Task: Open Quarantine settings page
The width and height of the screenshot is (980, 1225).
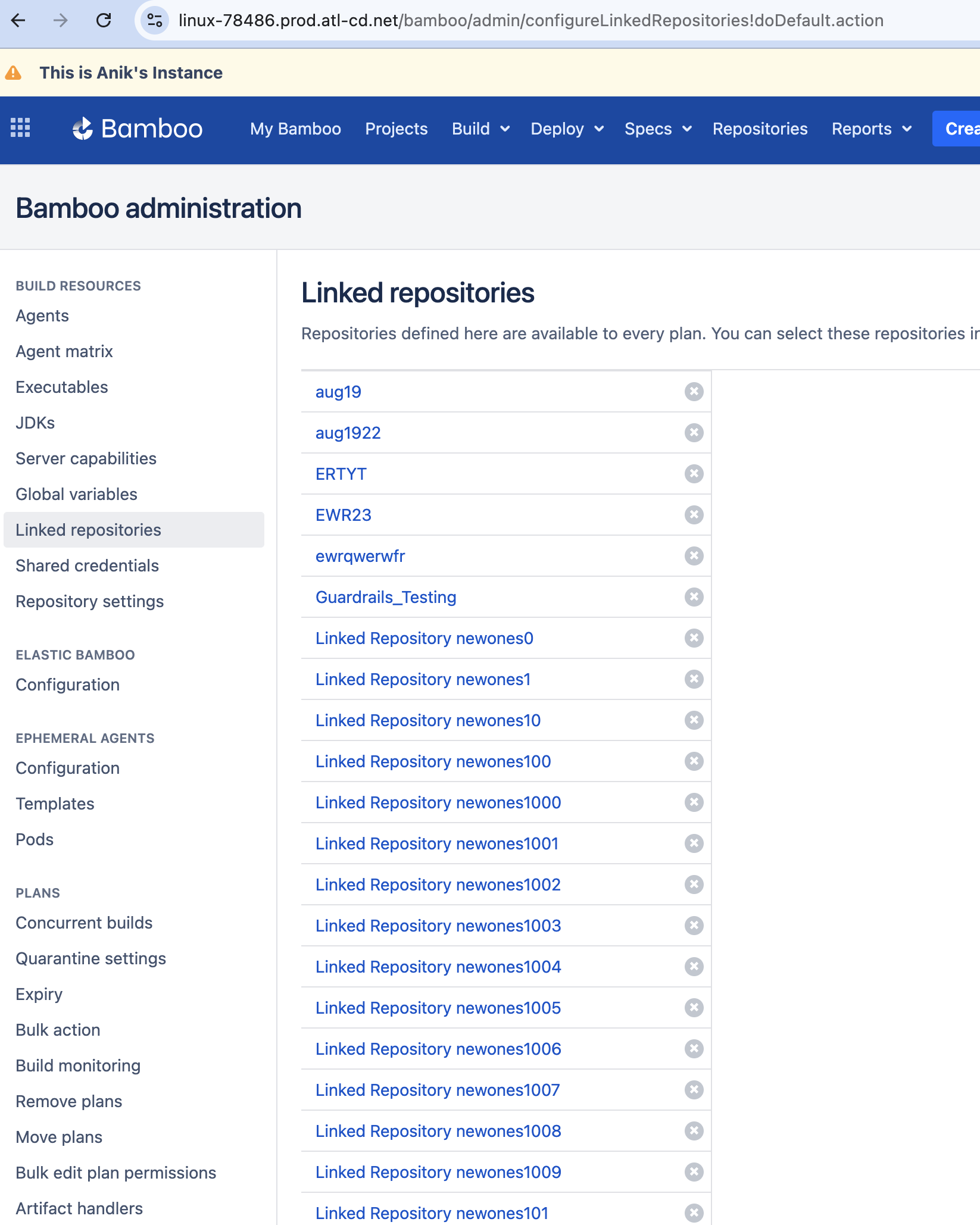Action: tap(91, 958)
